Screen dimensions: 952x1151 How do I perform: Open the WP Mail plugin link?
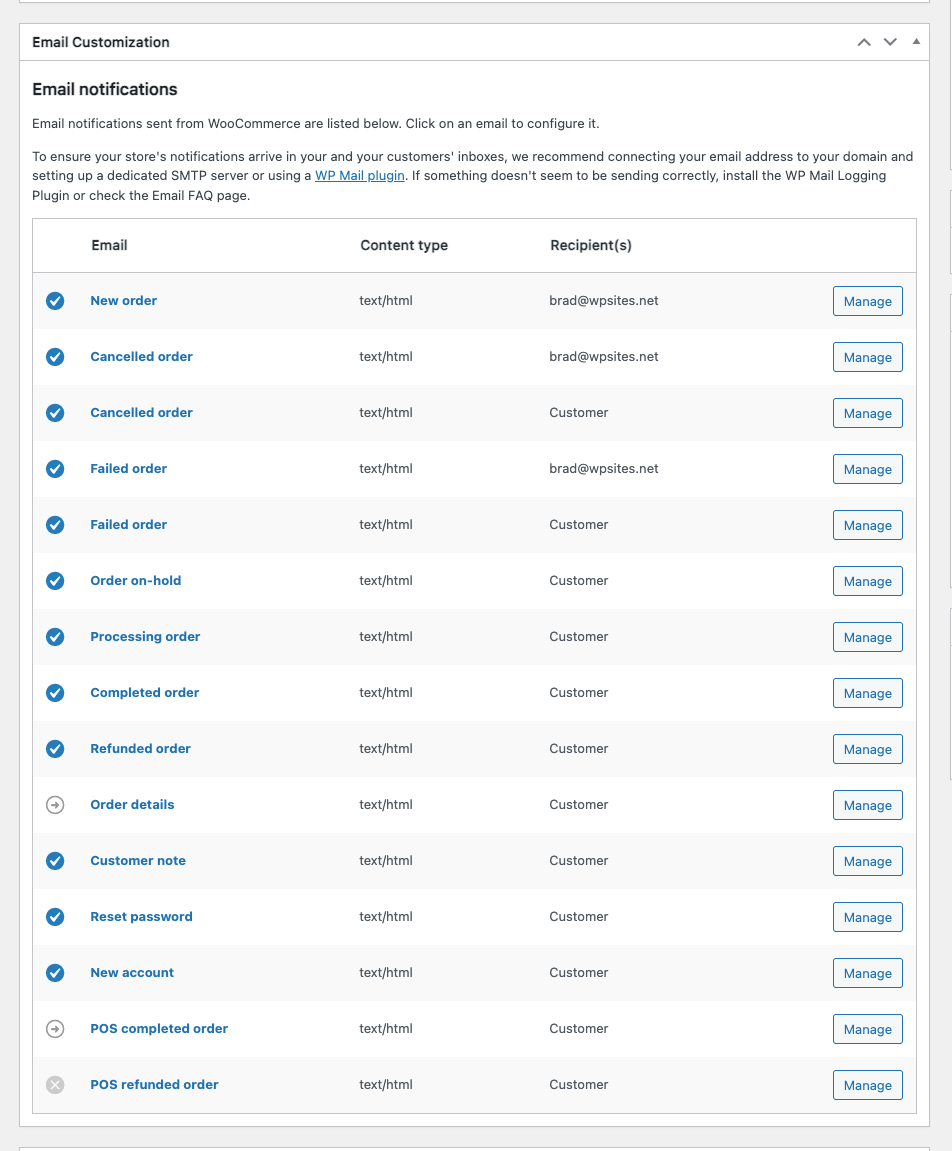pyautogui.click(x=360, y=176)
